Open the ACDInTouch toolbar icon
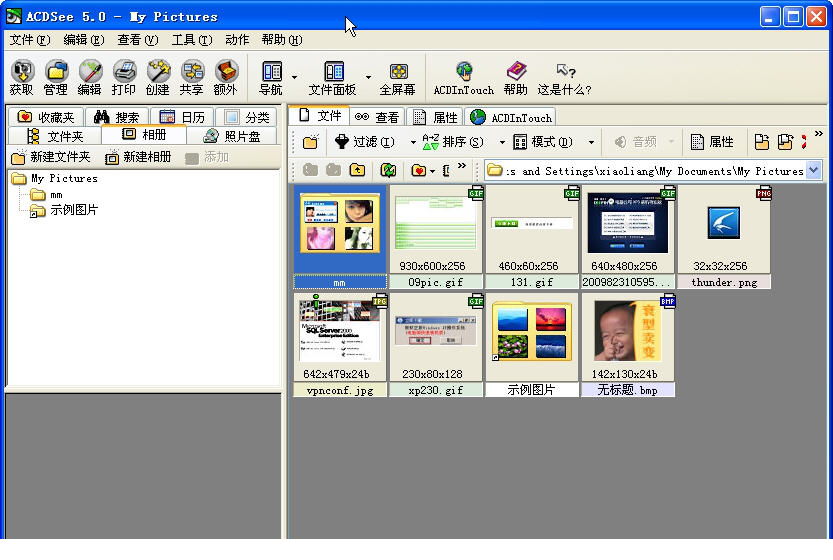 click(463, 76)
